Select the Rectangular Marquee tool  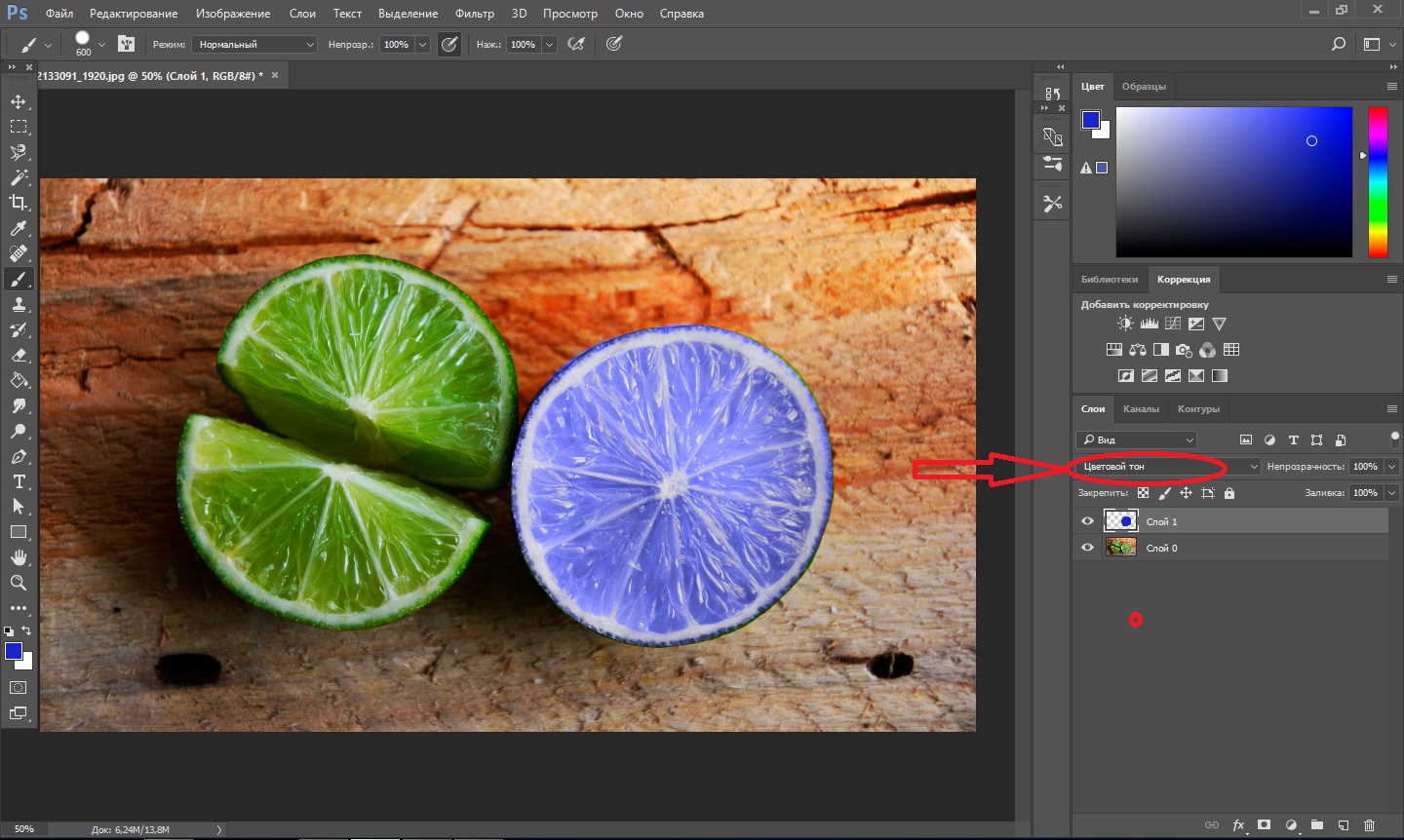click(19, 127)
